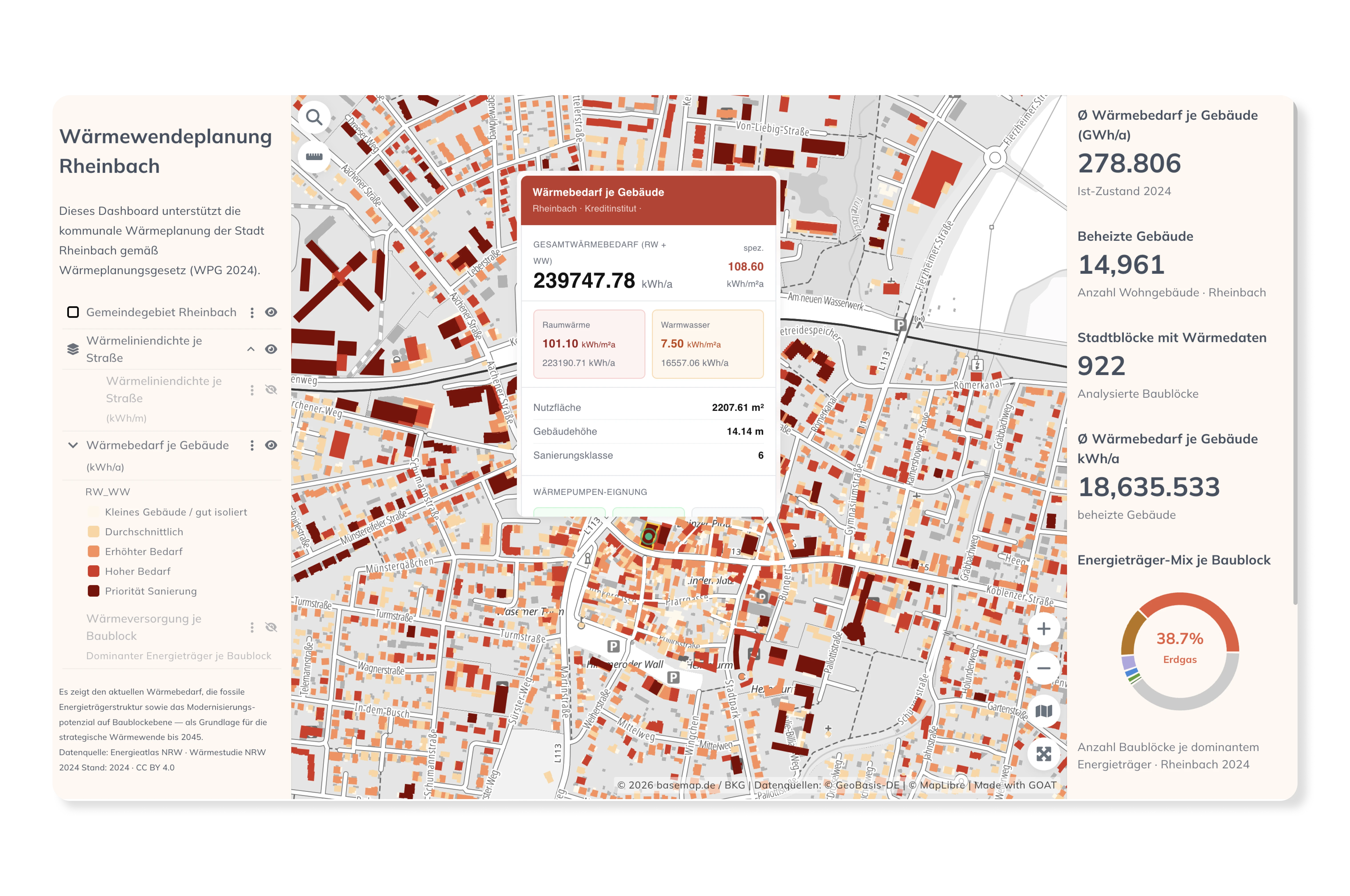Click the layer group stack icon
Image resolution: width=1350 pixels, height=896 pixels.
coord(73,349)
